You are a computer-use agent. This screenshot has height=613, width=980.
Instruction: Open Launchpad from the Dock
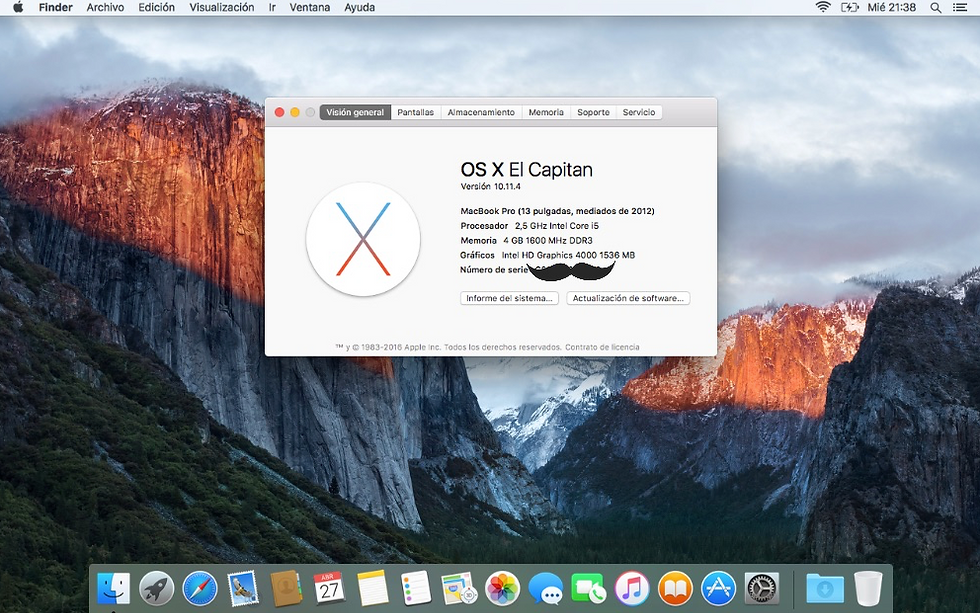pyautogui.click(x=157, y=588)
